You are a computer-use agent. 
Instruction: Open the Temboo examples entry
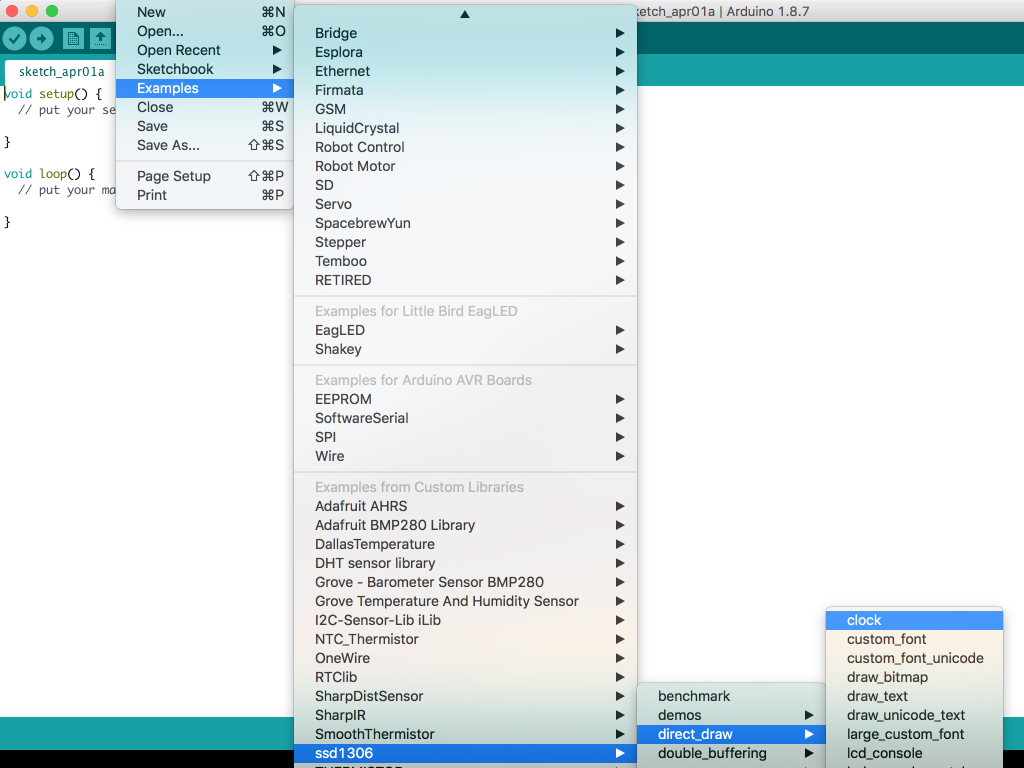click(466, 261)
